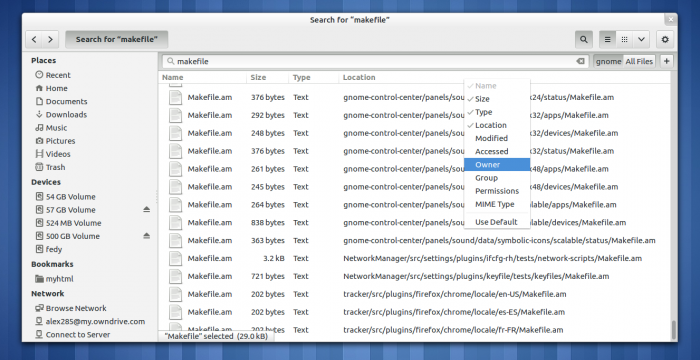Select the 838 bytes Makefile.am file
This screenshot has width=700, height=360.
click(x=414, y=222)
